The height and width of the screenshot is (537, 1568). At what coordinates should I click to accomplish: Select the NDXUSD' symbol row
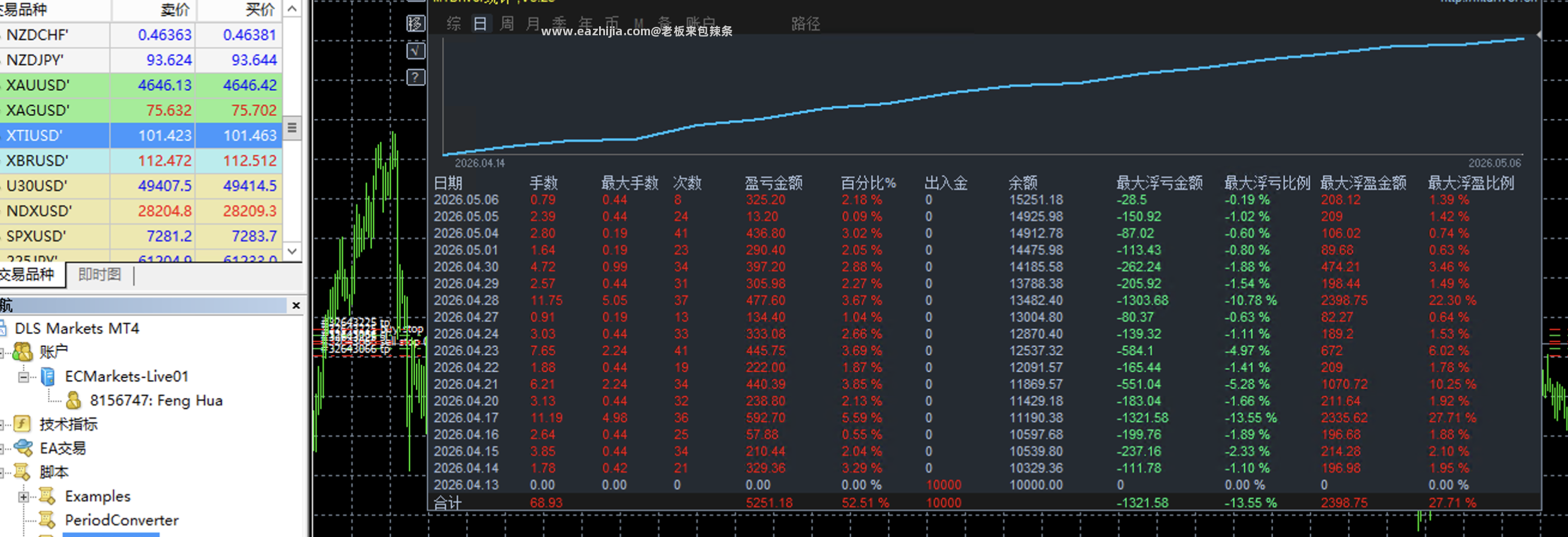tap(141, 211)
